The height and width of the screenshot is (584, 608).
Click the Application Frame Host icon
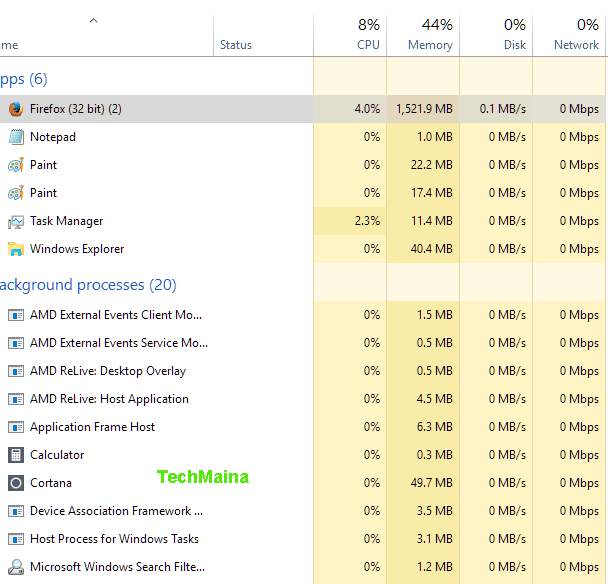tap(16, 427)
